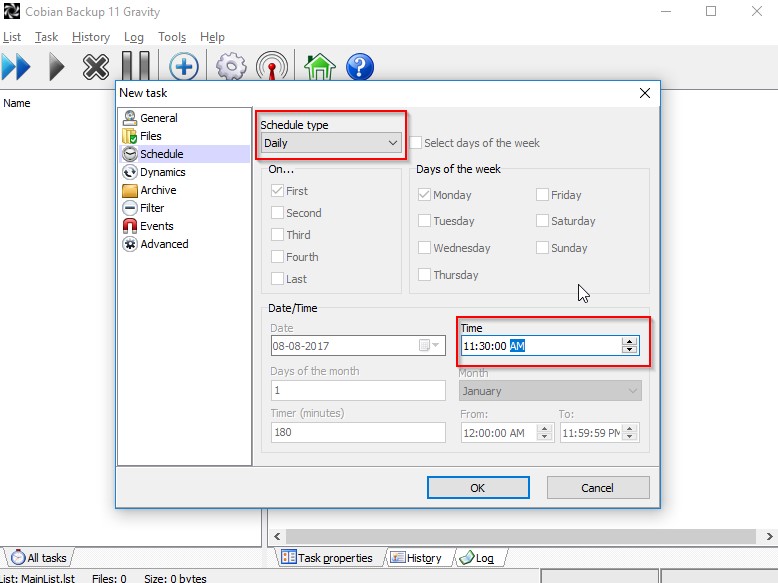Expand the Month dropdown showing January
The width and height of the screenshot is (778, 583).
click(631, 391)
